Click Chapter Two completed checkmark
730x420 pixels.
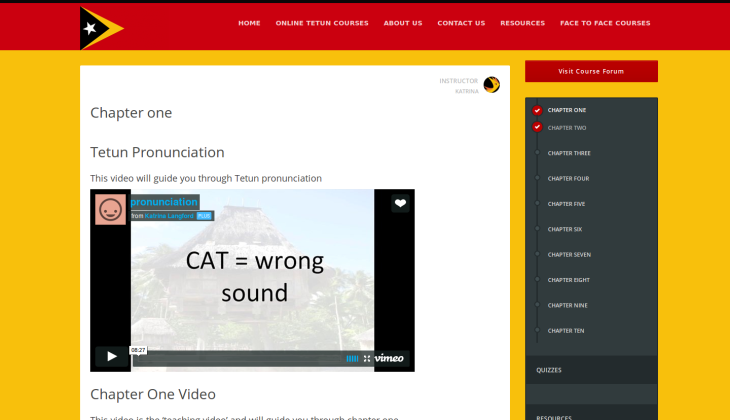coord(537,127)
